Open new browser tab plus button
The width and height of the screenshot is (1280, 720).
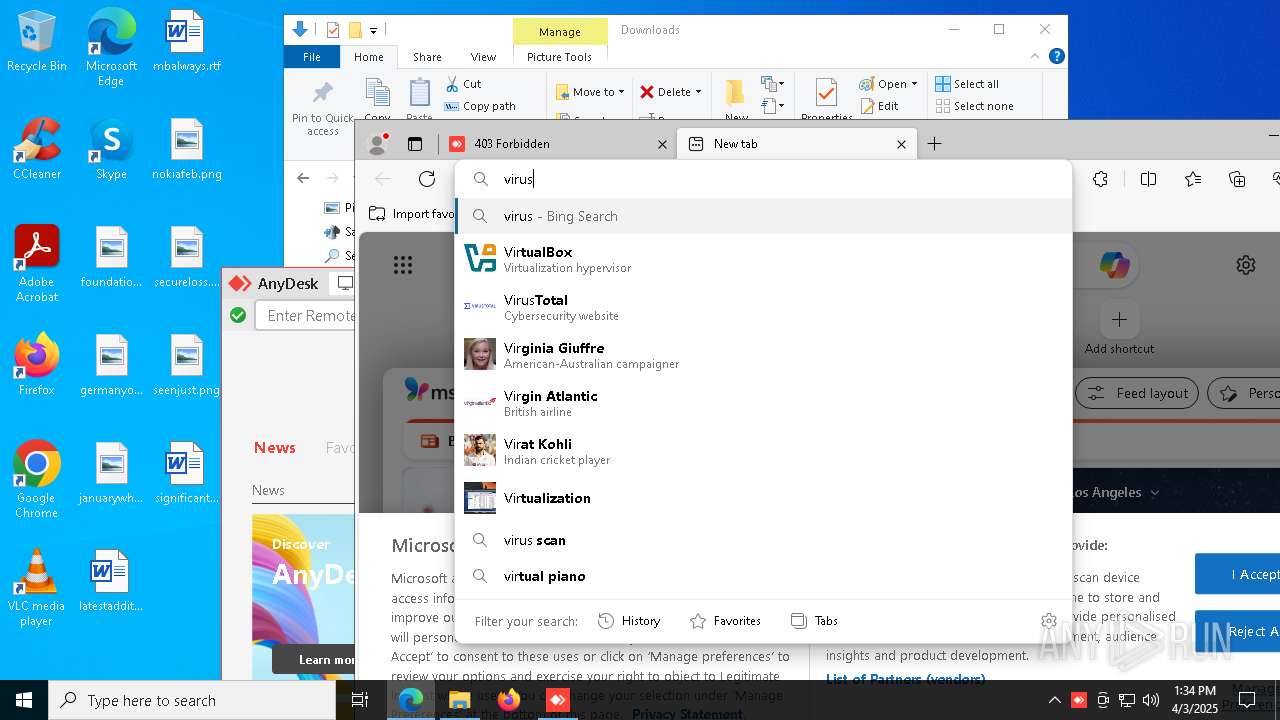click(x=934, y=144)
